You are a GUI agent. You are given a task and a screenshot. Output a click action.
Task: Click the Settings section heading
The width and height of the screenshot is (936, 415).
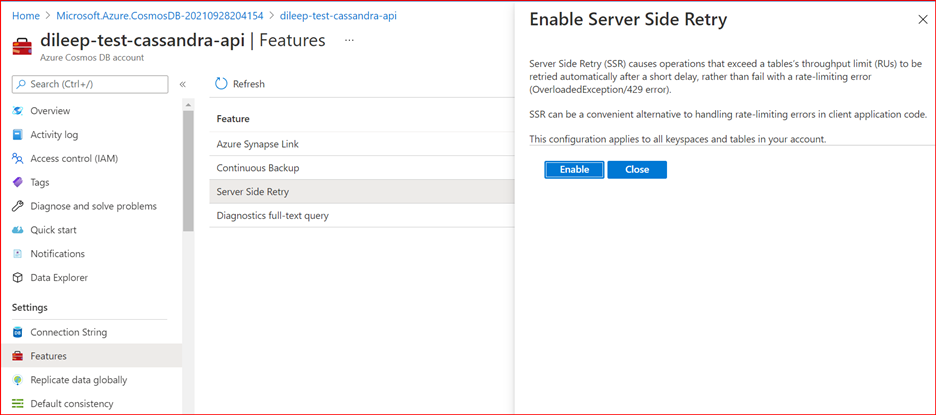(30, 308)
